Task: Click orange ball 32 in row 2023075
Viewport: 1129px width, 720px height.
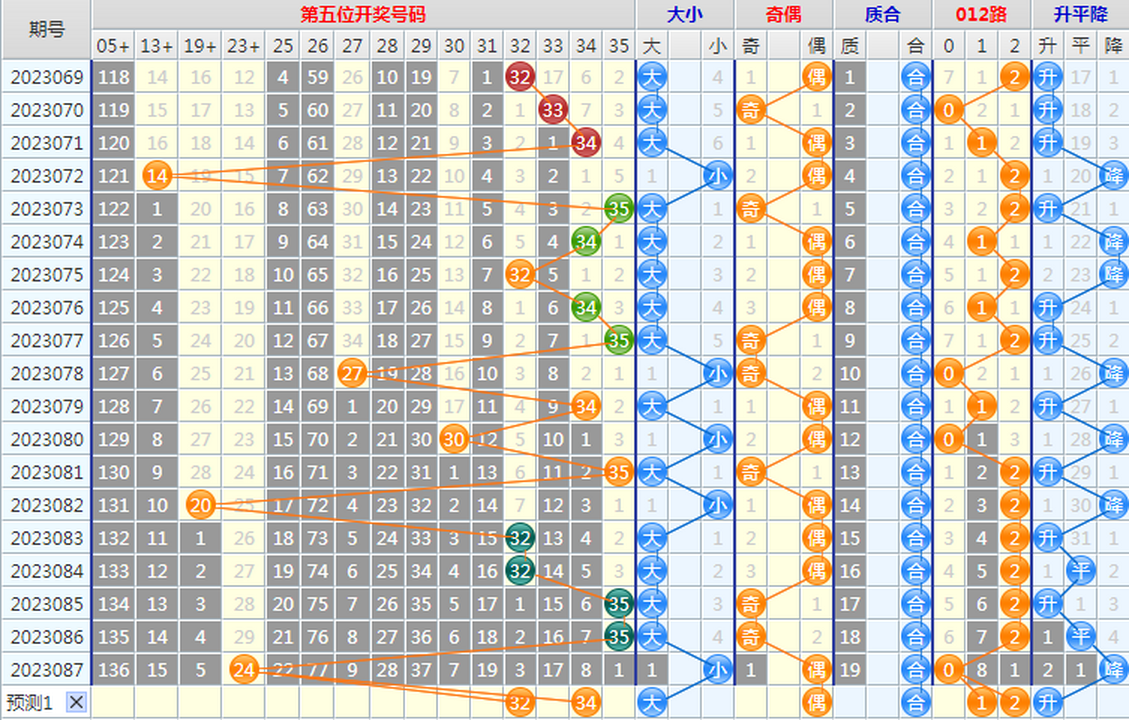Action: coord(519,275)
